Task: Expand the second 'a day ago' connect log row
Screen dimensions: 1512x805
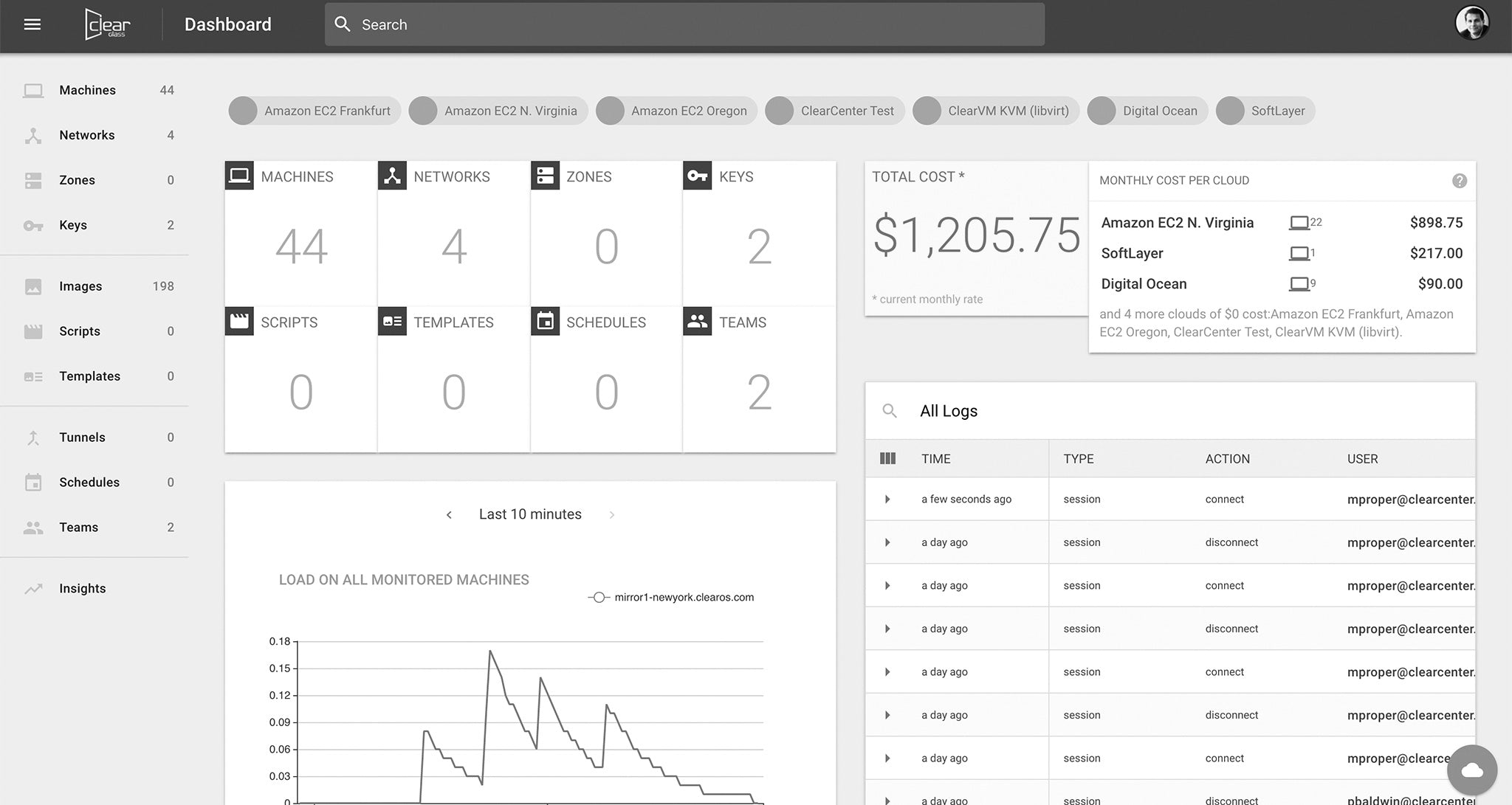Action: [x=887, y=672]
